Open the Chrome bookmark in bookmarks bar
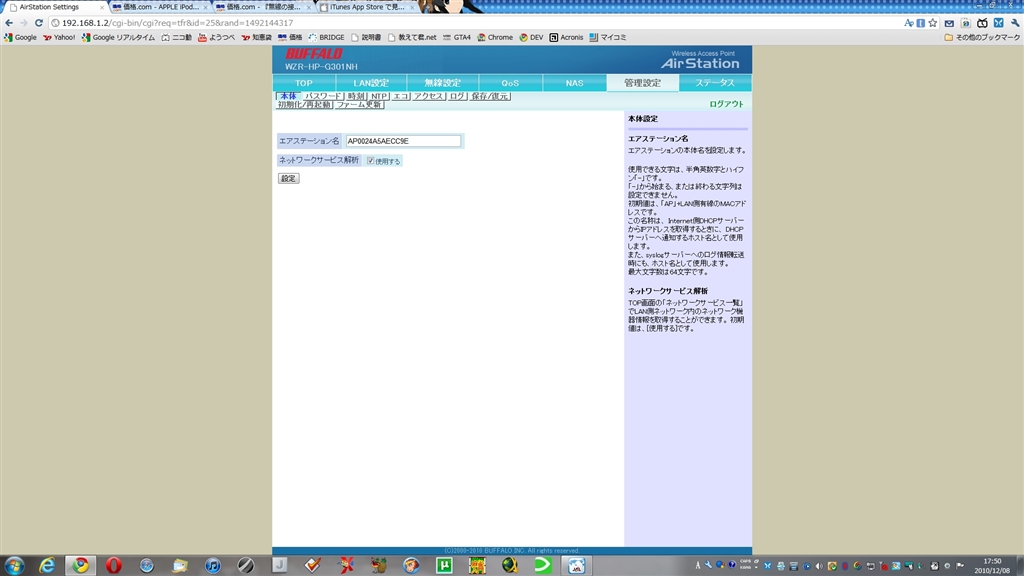 [x=495, y=38]
